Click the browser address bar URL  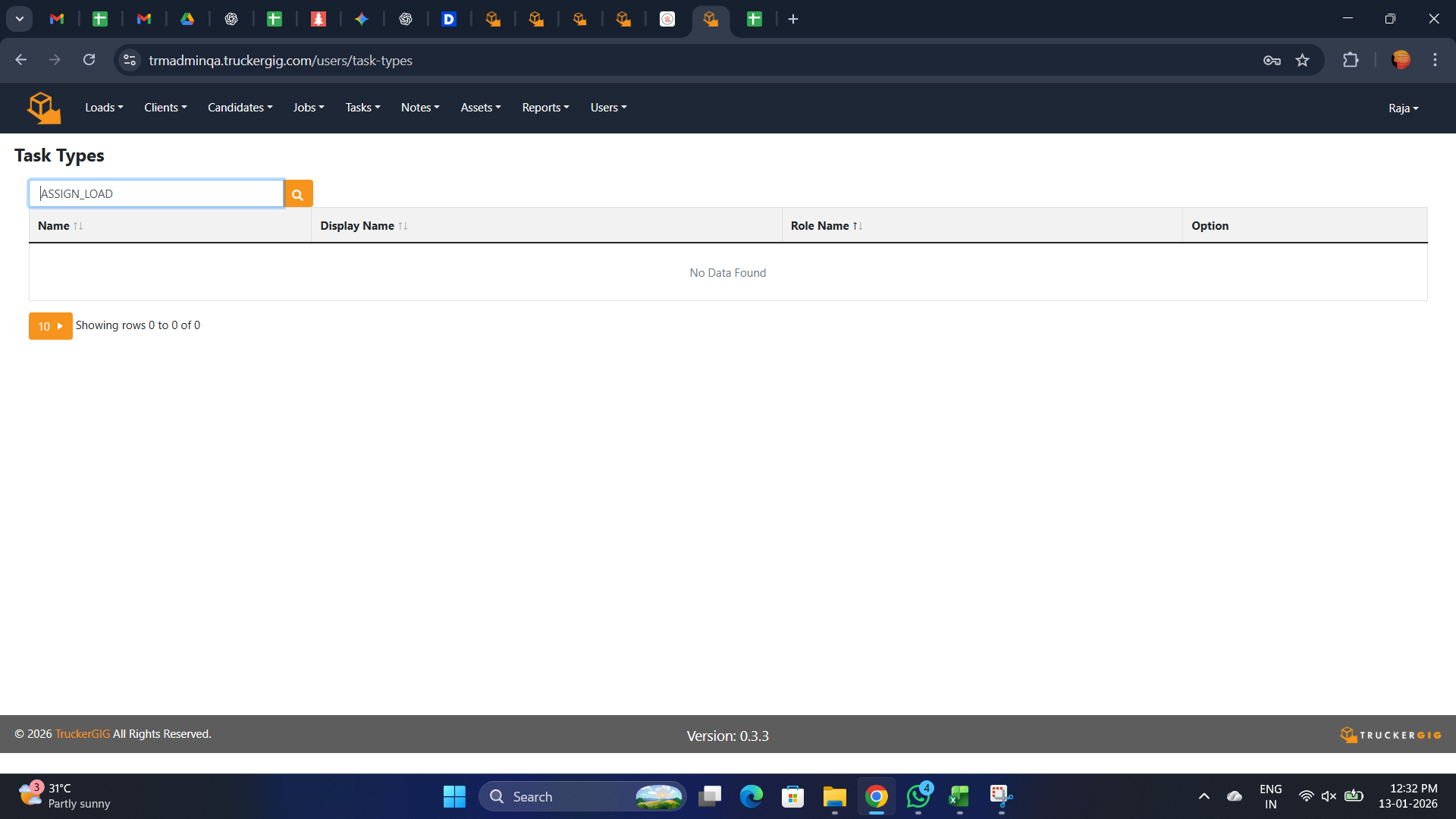click(281, 61)
